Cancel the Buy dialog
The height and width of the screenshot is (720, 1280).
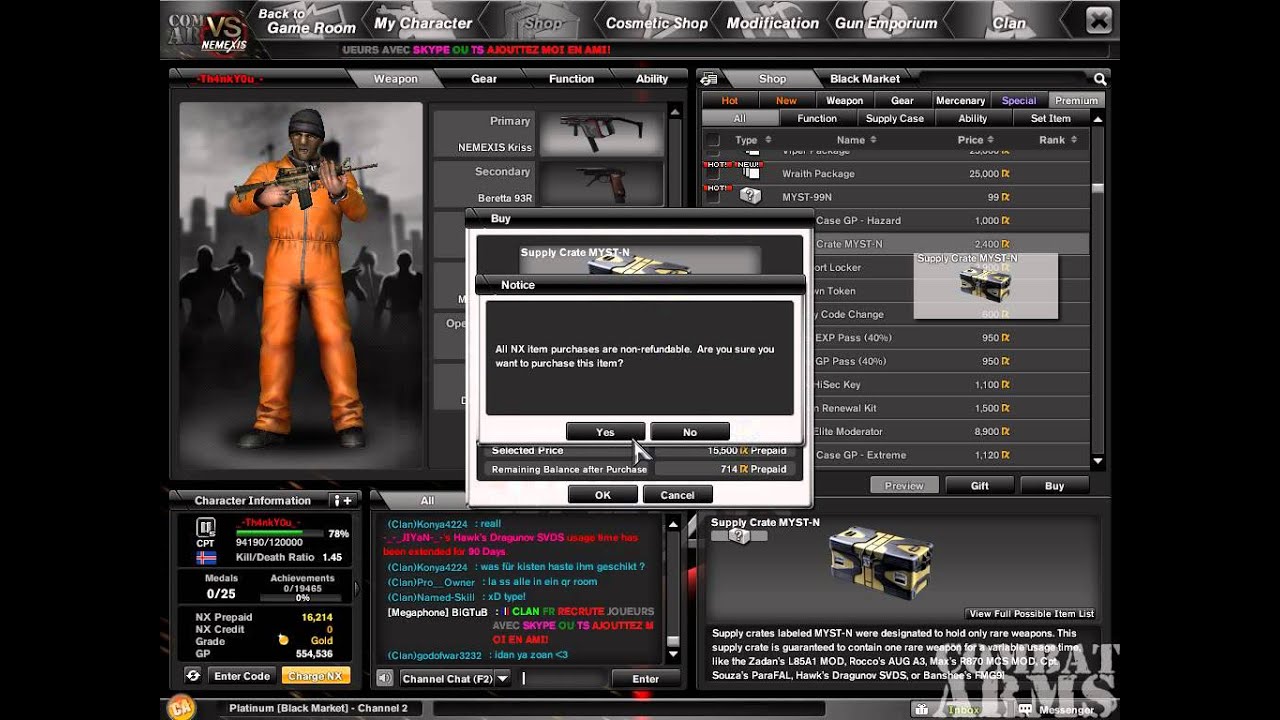coord(677,494)
